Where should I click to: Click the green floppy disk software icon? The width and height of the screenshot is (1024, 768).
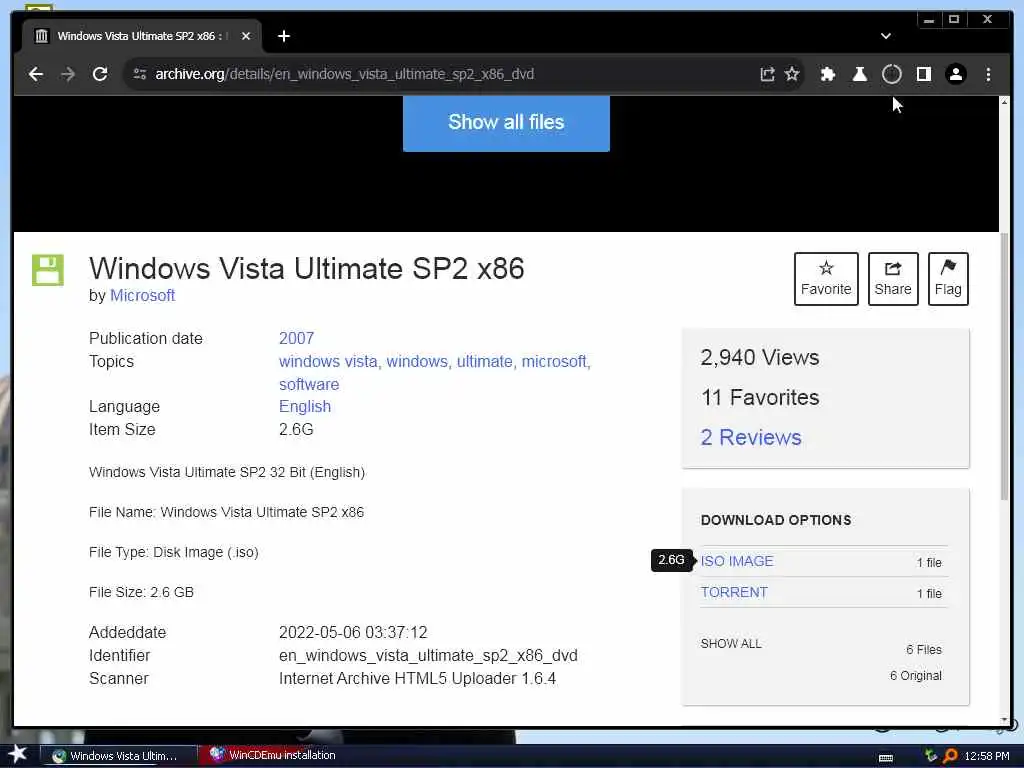click(x=48, y=270)
